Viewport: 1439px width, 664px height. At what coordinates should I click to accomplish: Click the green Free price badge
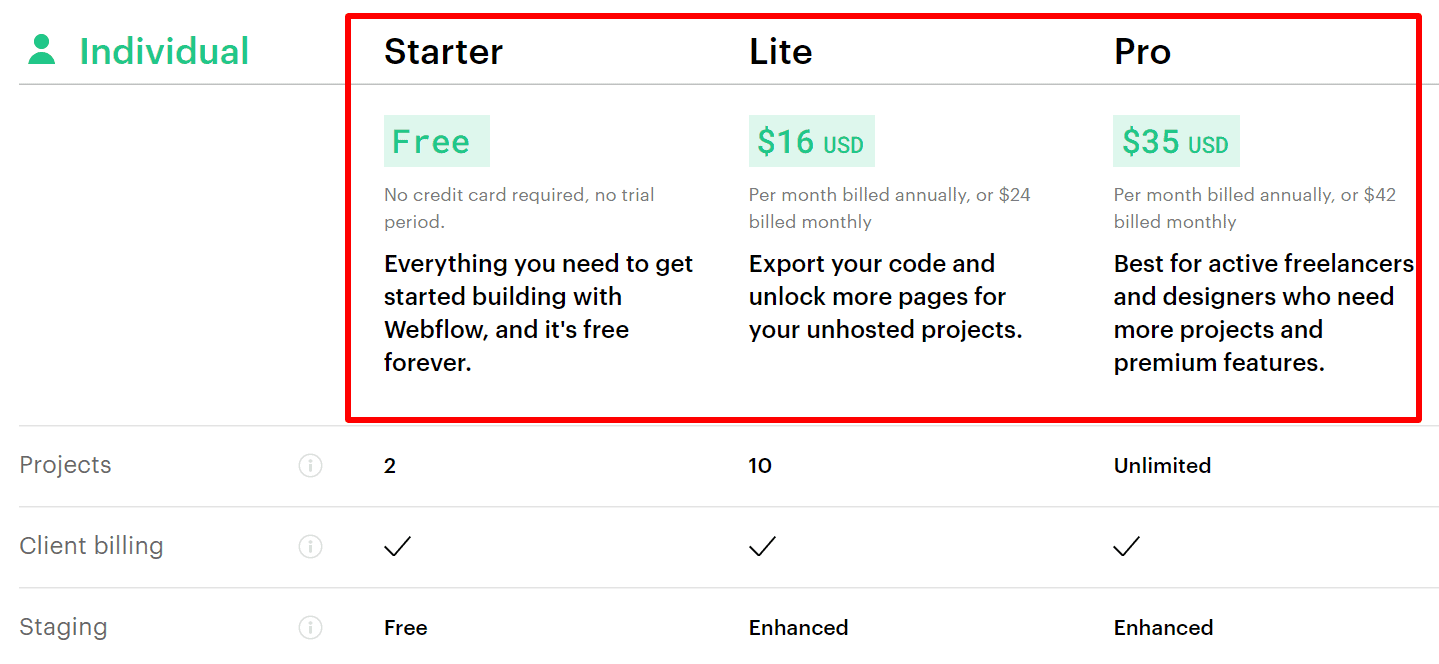pyautogui.click(x=436, y=141)
